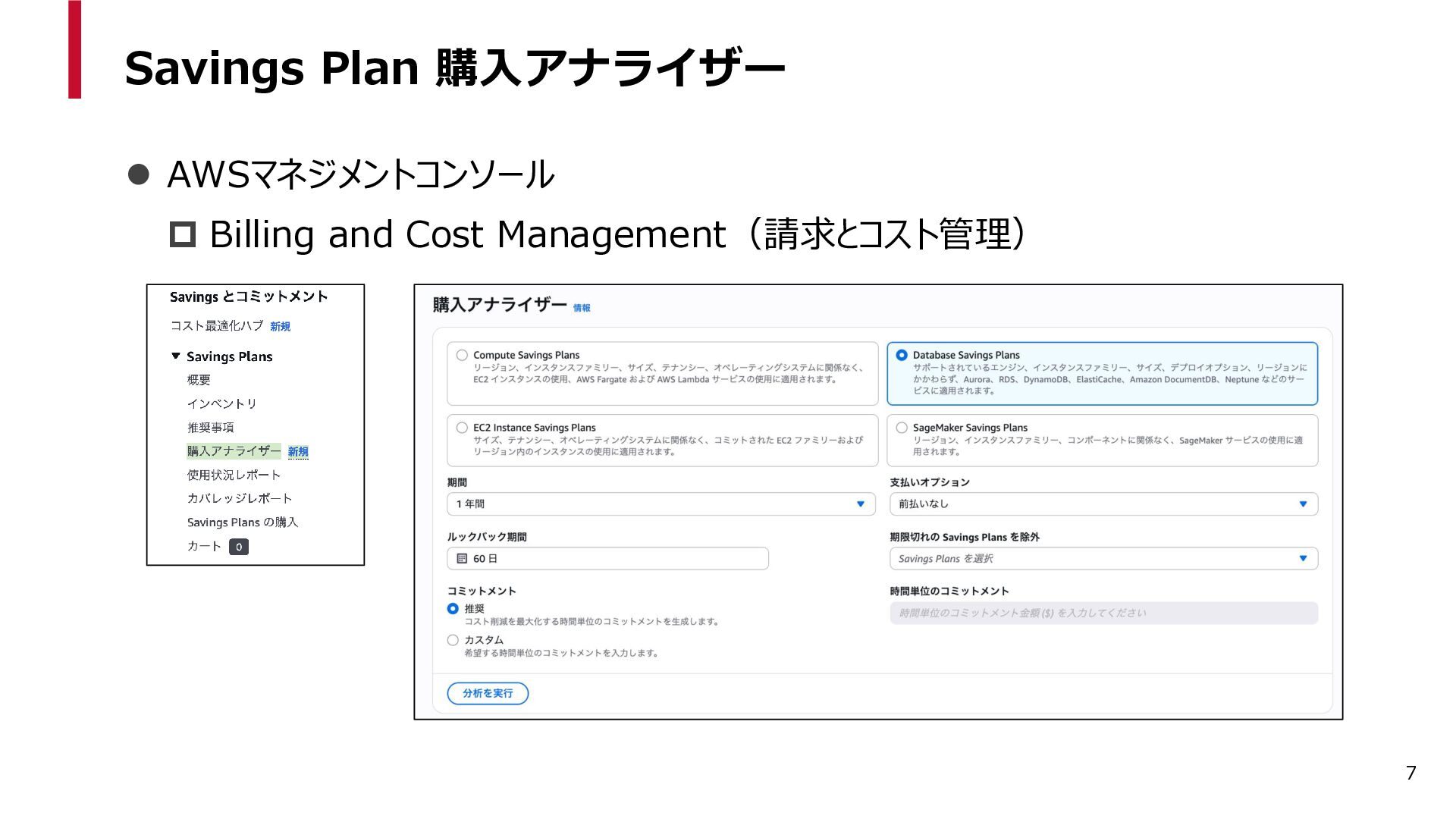Open 購入アナライザー in the sidebar
Viewport: 1456px width, 819px height.
[x=234, y=451]
